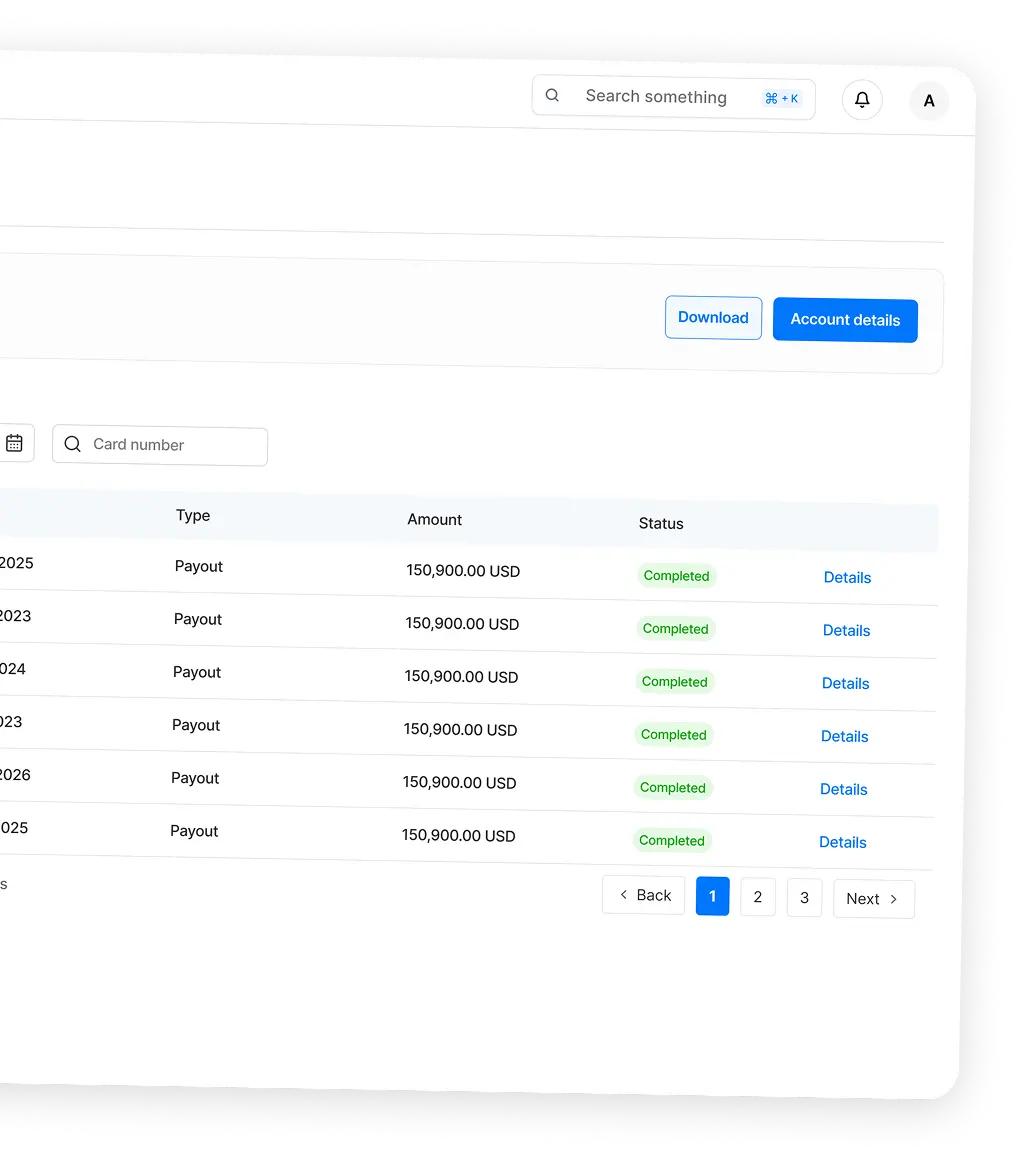The width and height of the screenshot is (1024, 1156).
Task: Click the Card number search magnifier icon
Action: pos(72,444)
